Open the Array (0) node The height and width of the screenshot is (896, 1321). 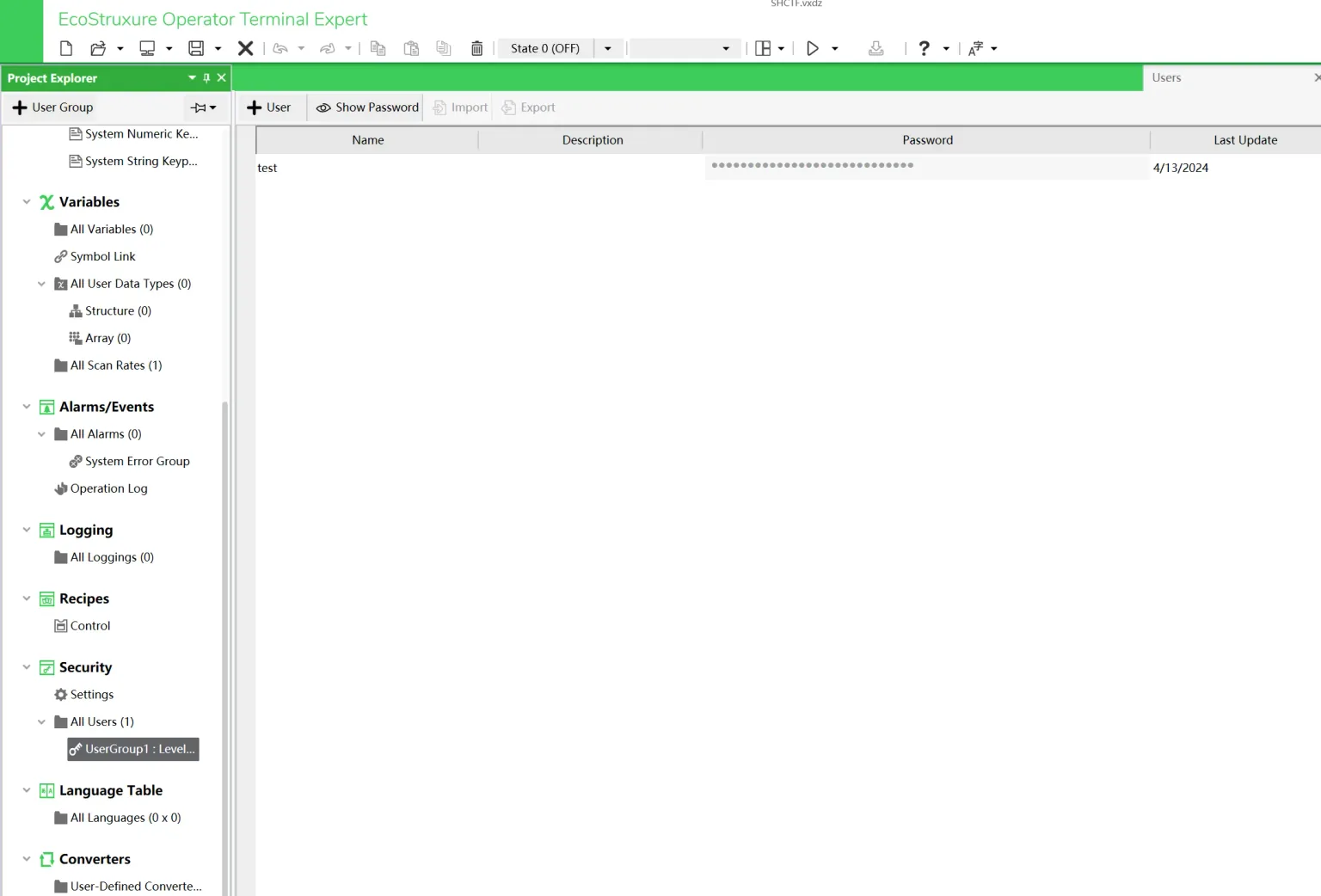[100, 339]
